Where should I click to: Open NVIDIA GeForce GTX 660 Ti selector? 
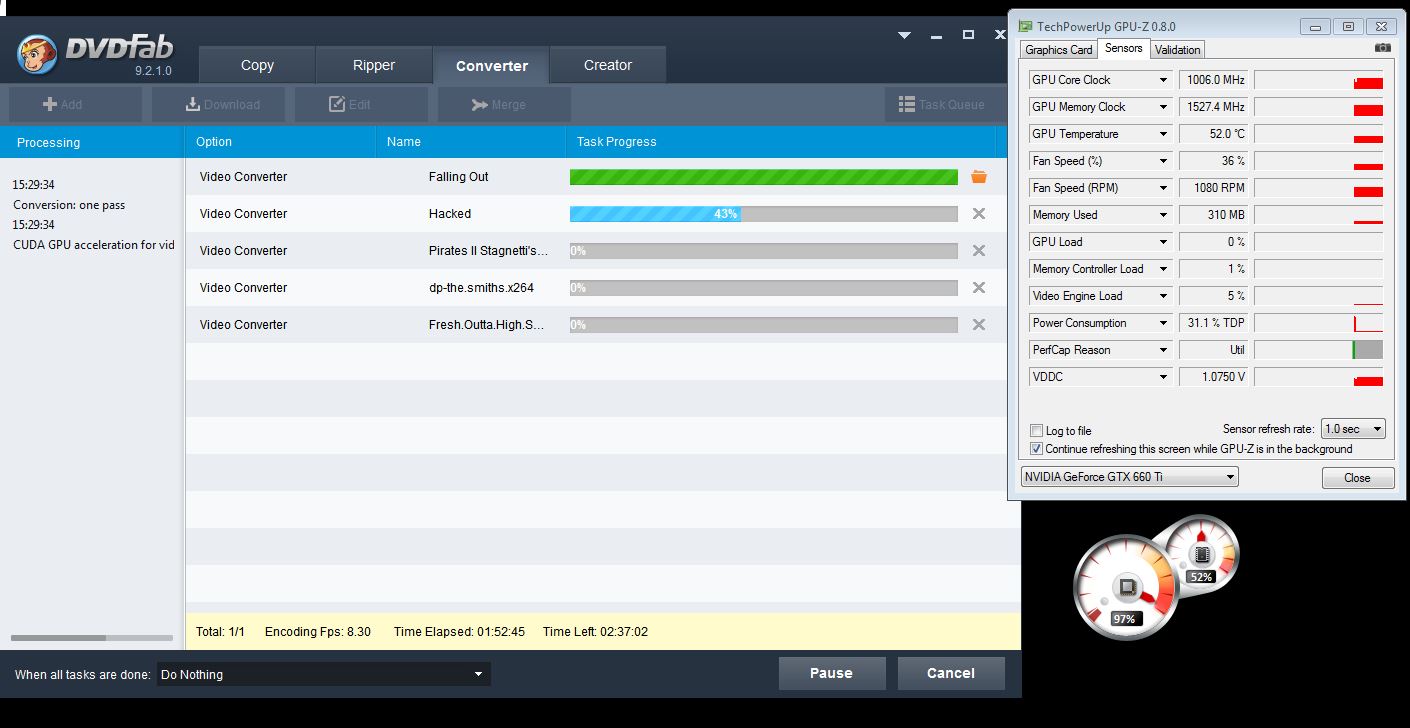[1129, 477]
